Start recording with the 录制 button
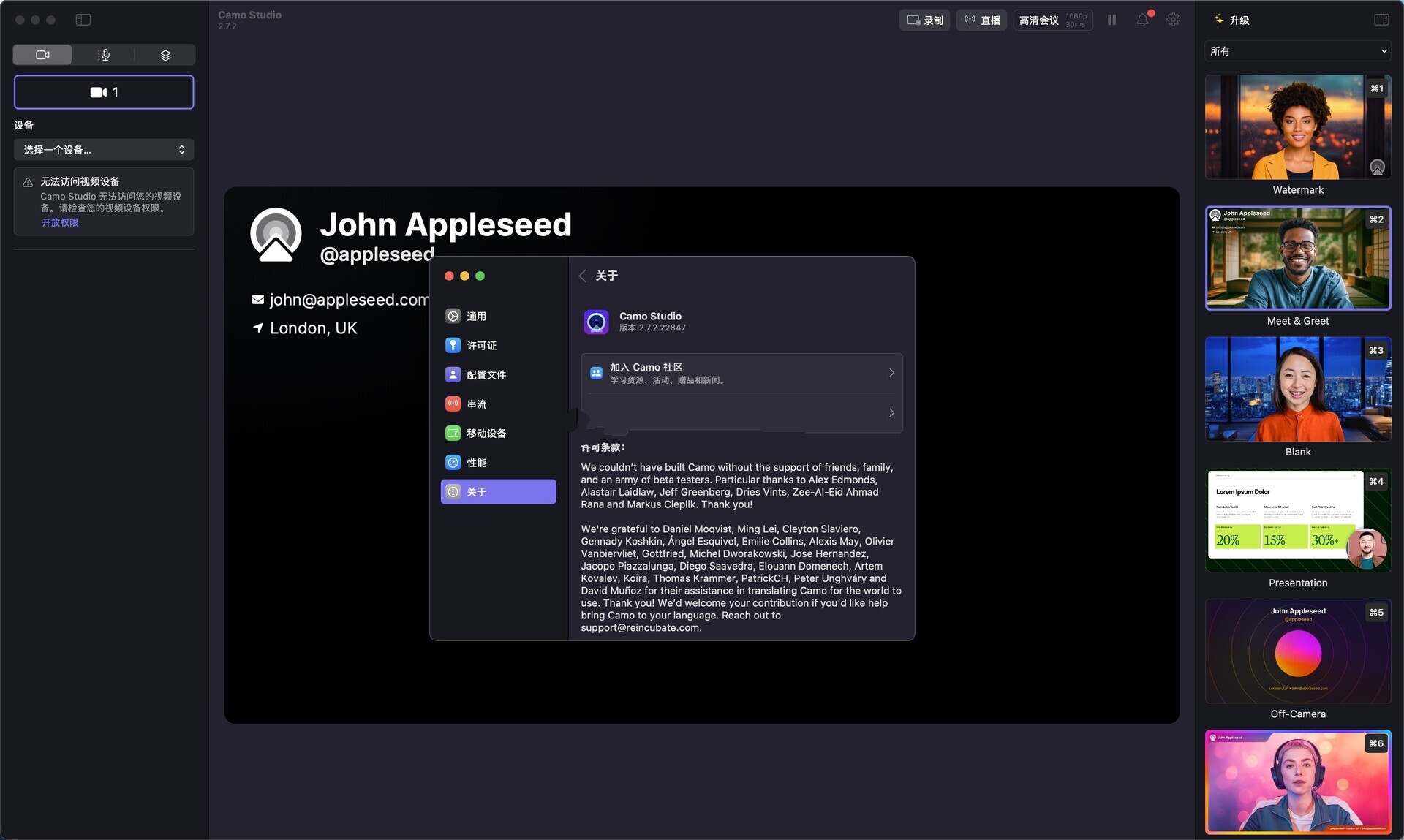Screen dimensions: 1404x840 tap(924, 20)
